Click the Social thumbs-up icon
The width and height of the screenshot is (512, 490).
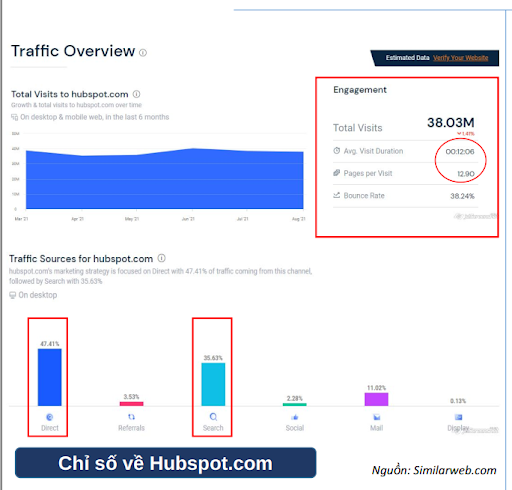(x=295, y=417)
